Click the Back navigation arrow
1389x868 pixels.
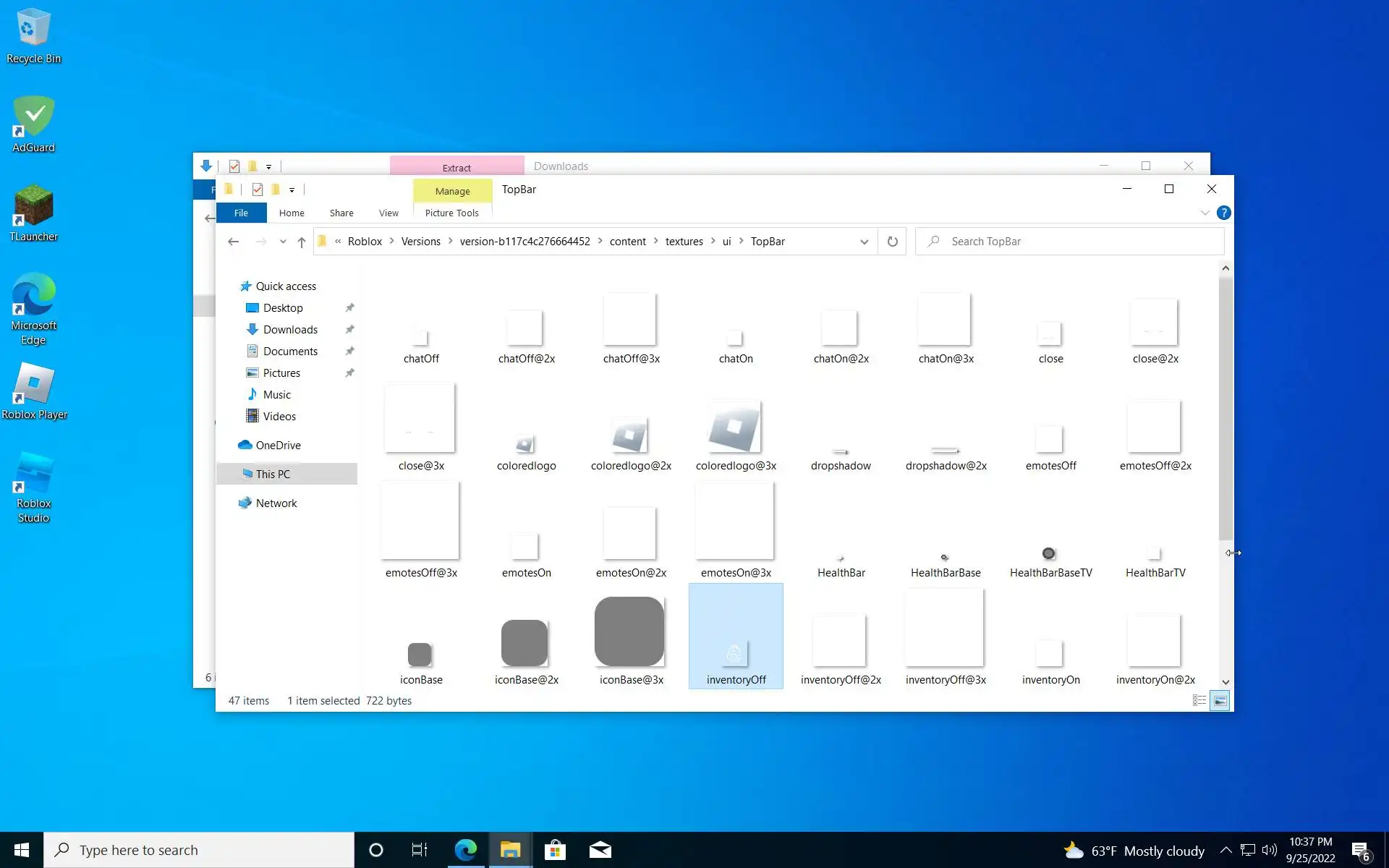pyautogui.click(x=233, y=242)
